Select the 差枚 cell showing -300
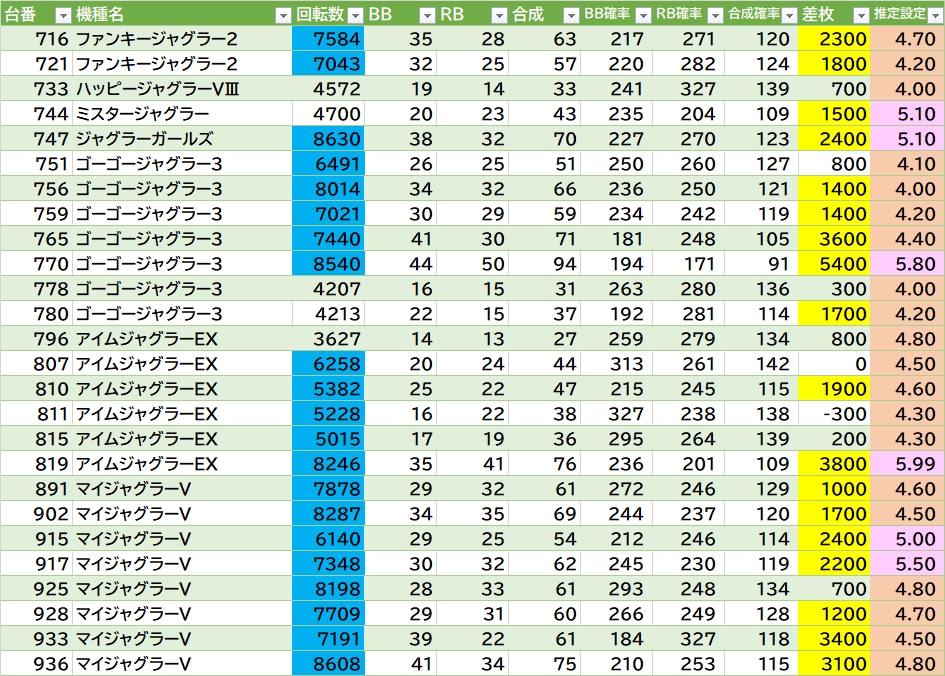 [834, 413]
